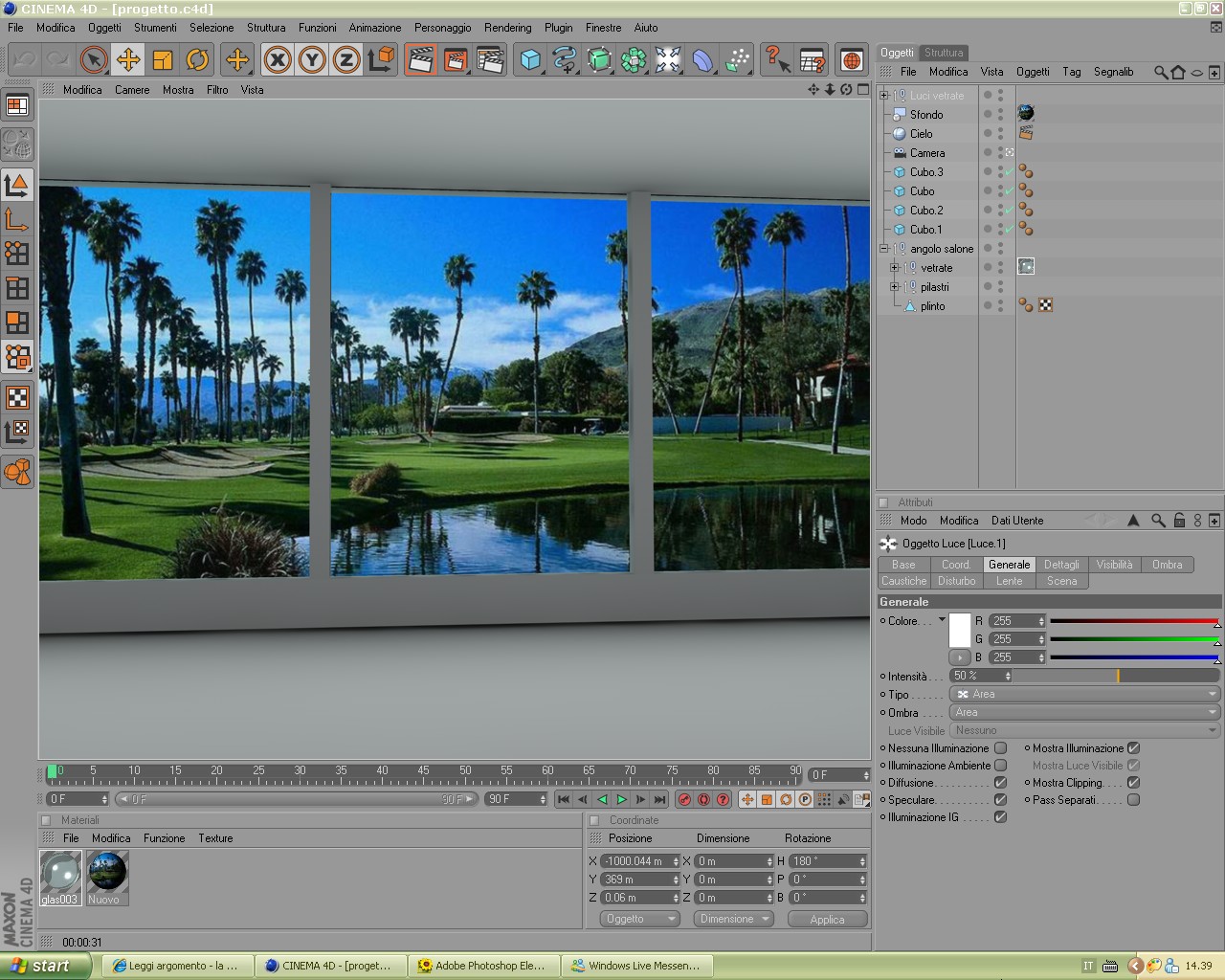Toggle the Pass Separati checkbox
Screen dimensions: 1225x980
(x=1133, y=800)
